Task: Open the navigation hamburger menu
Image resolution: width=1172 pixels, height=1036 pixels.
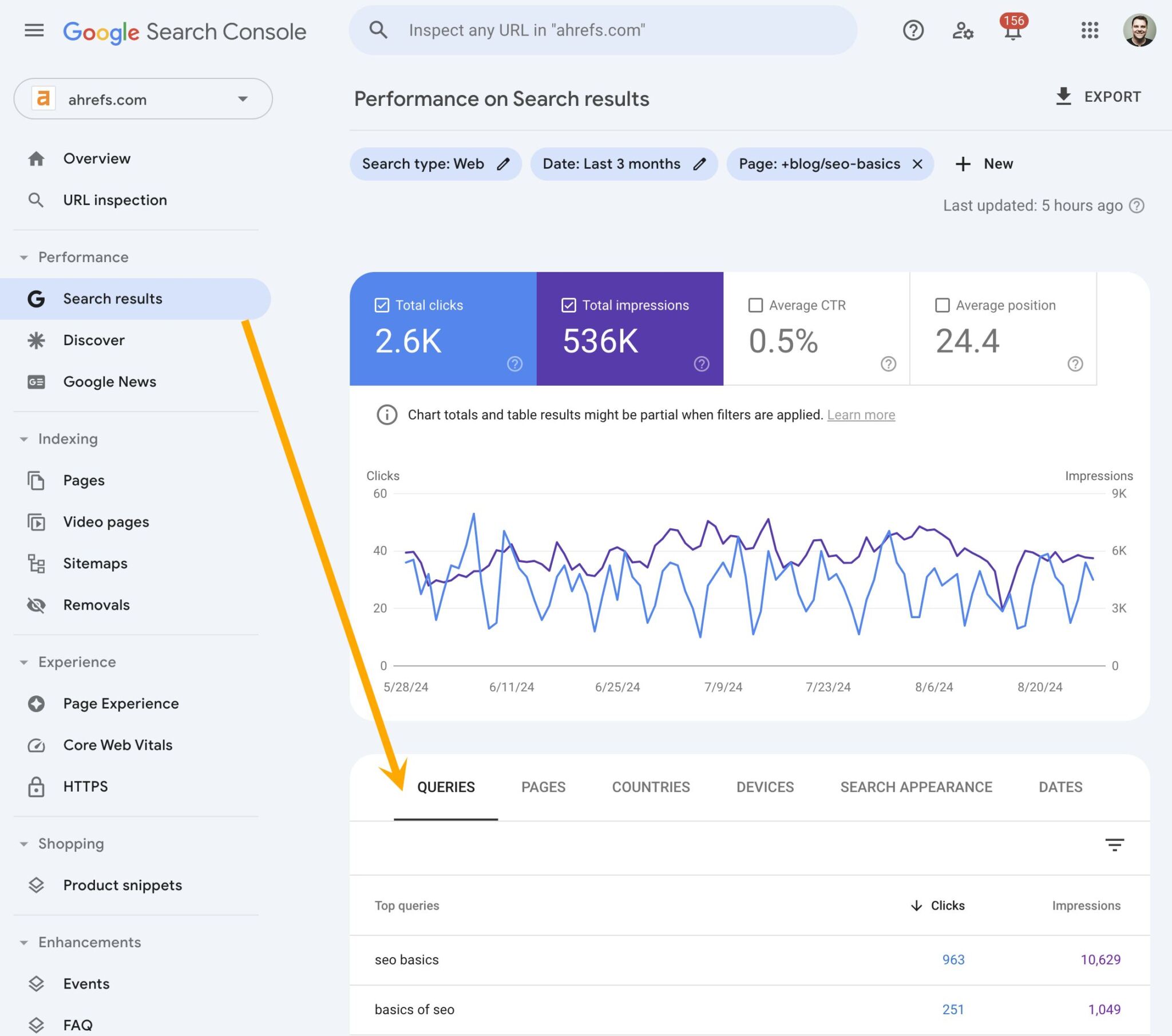Action: [x=34, y=30]
